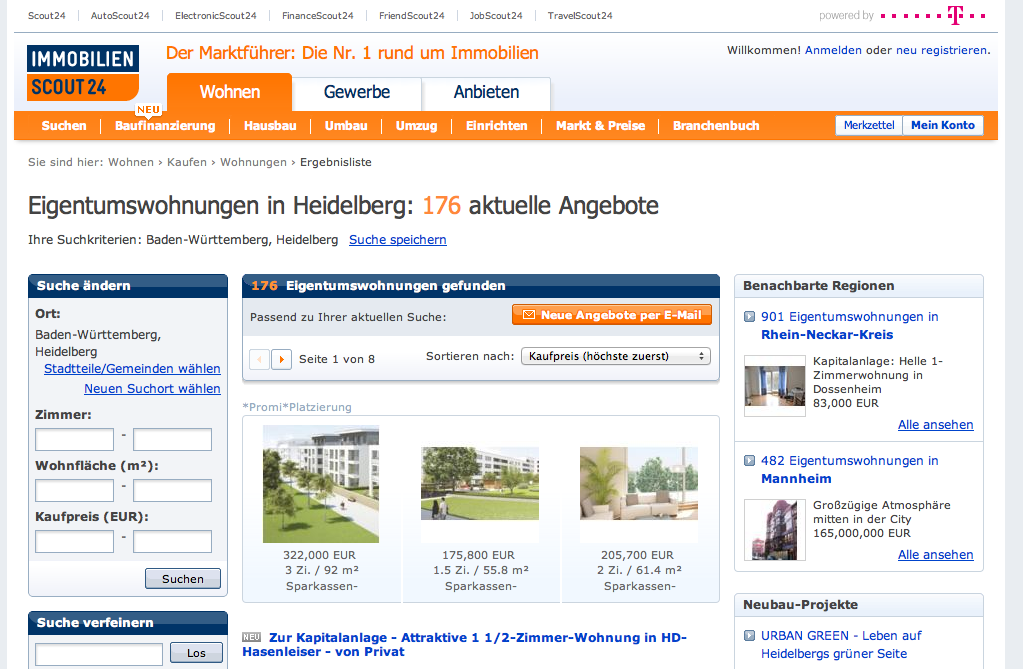Go to TravelScout24 in top bar
Image resolution: width=1023 pixels, height=669 pixels.
point(580,16)
